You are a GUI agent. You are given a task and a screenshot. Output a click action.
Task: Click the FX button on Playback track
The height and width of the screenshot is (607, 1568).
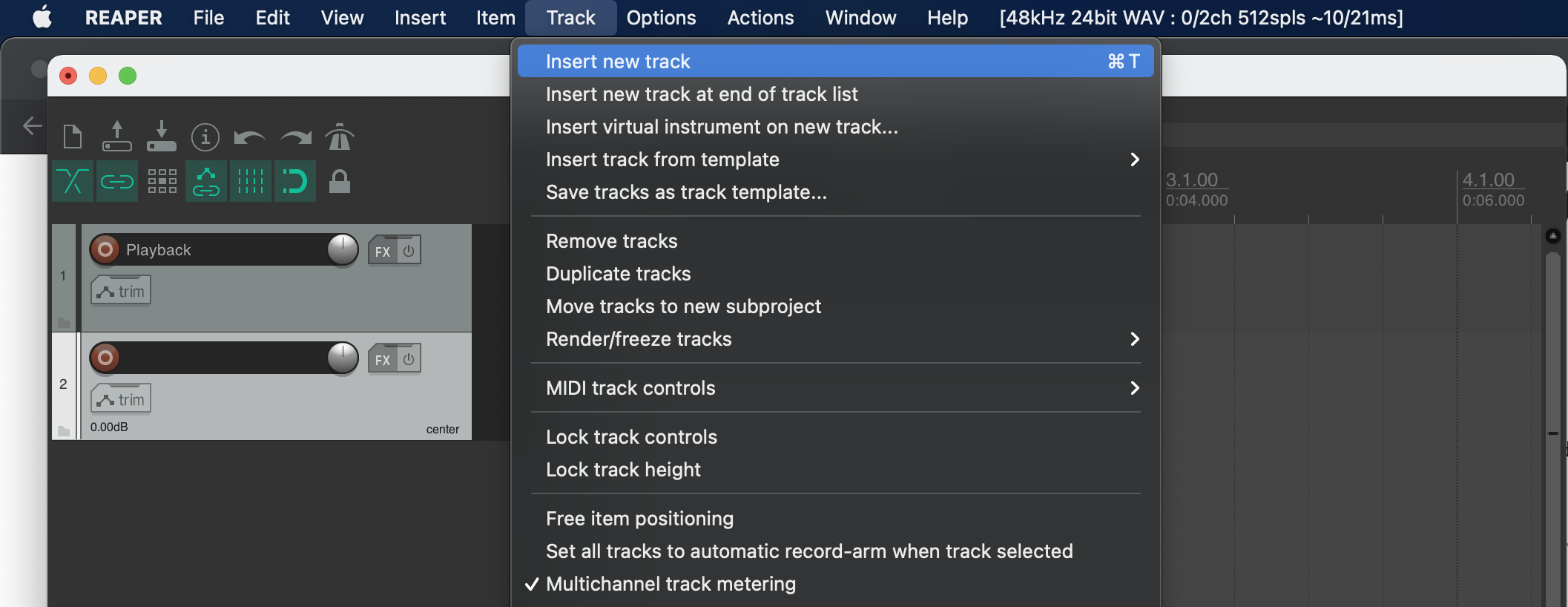[382, 252]
